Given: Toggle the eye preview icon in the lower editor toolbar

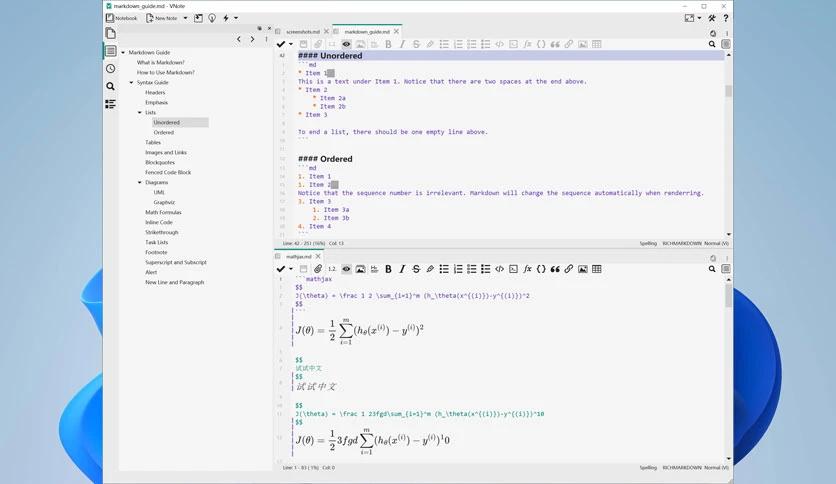Looking at the screenshot, I should 347,269.
